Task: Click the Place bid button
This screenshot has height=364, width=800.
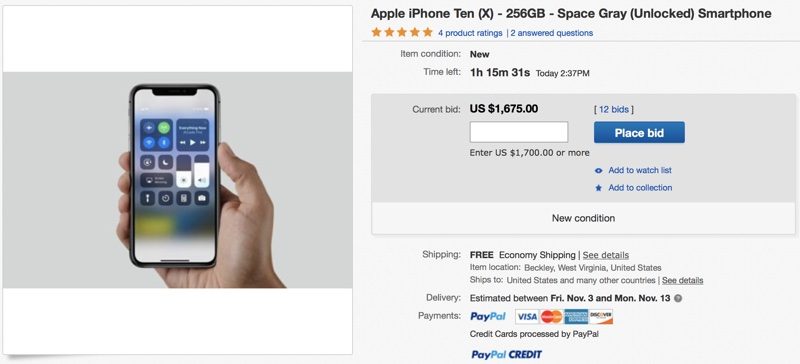Action: click(639, 133)
